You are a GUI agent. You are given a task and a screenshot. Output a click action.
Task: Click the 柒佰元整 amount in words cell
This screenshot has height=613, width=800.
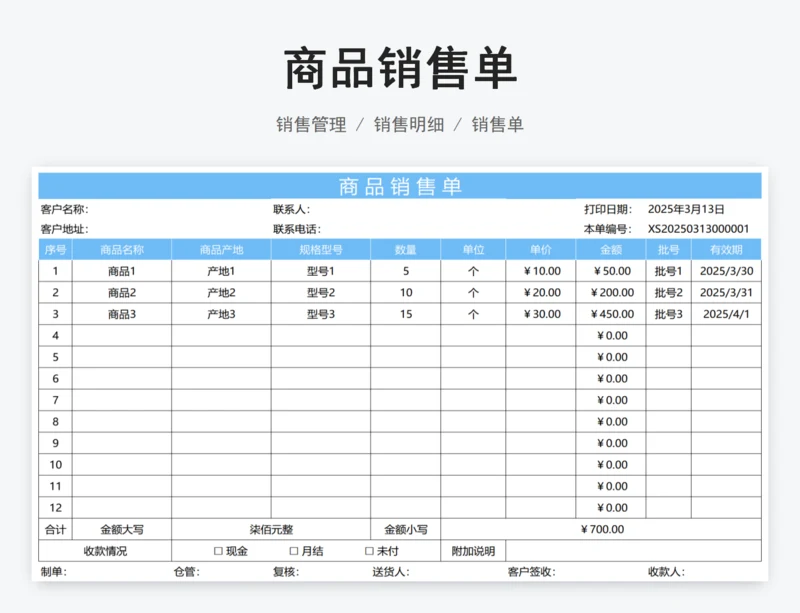coord(271,529)
